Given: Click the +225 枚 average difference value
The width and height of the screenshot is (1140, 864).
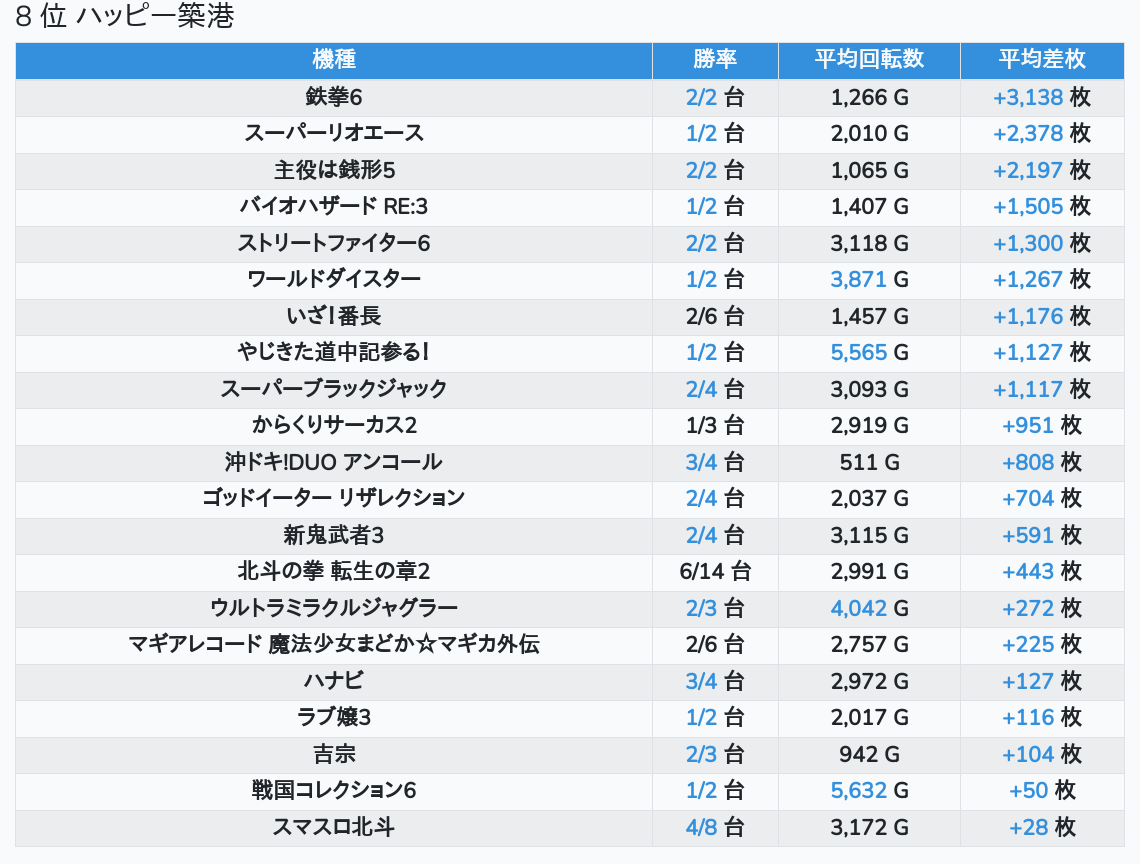Looking at the screenshot, I should coord(1042,645).
